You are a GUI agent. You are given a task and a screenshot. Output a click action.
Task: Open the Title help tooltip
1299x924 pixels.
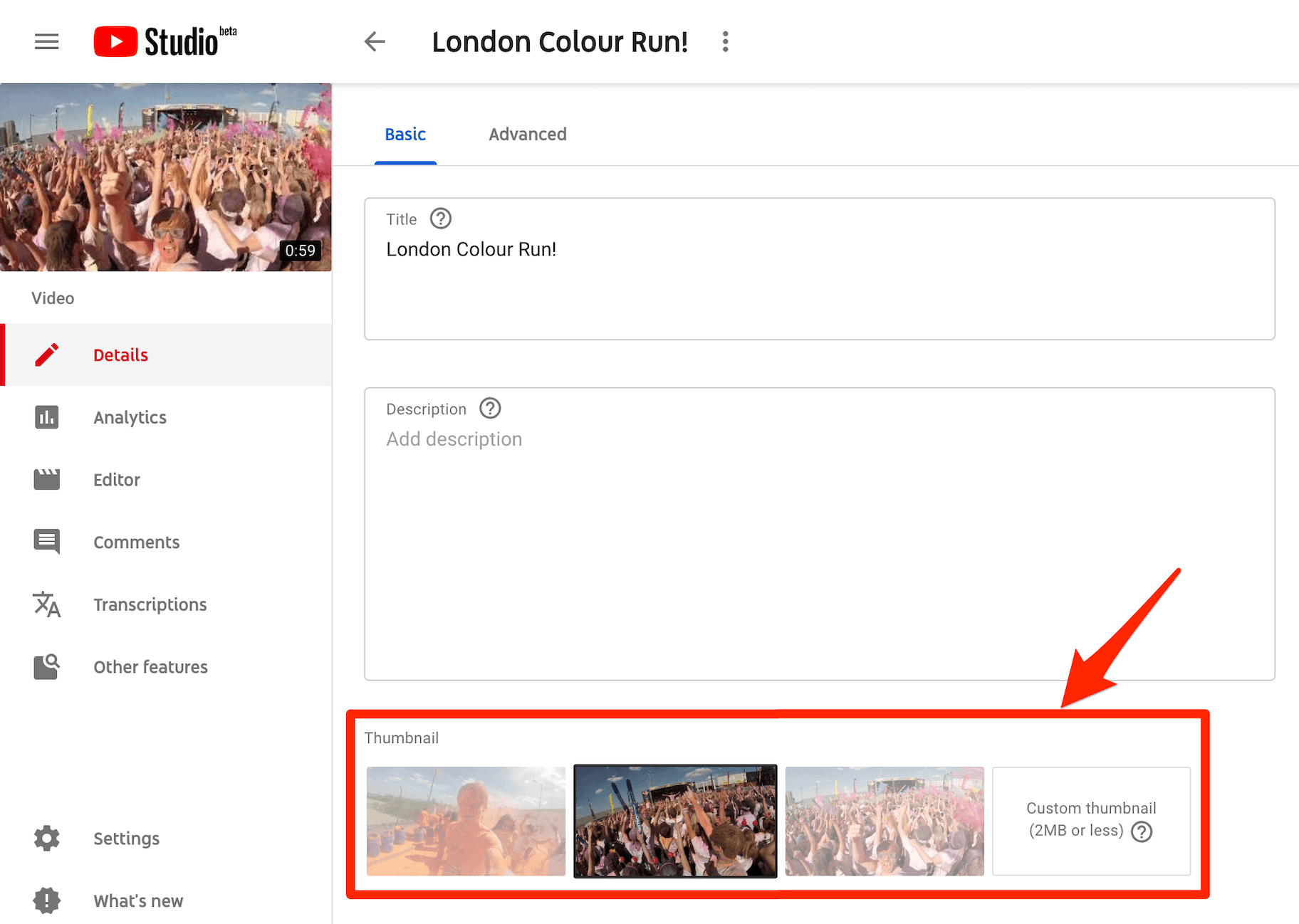click(x=441, y=219)
